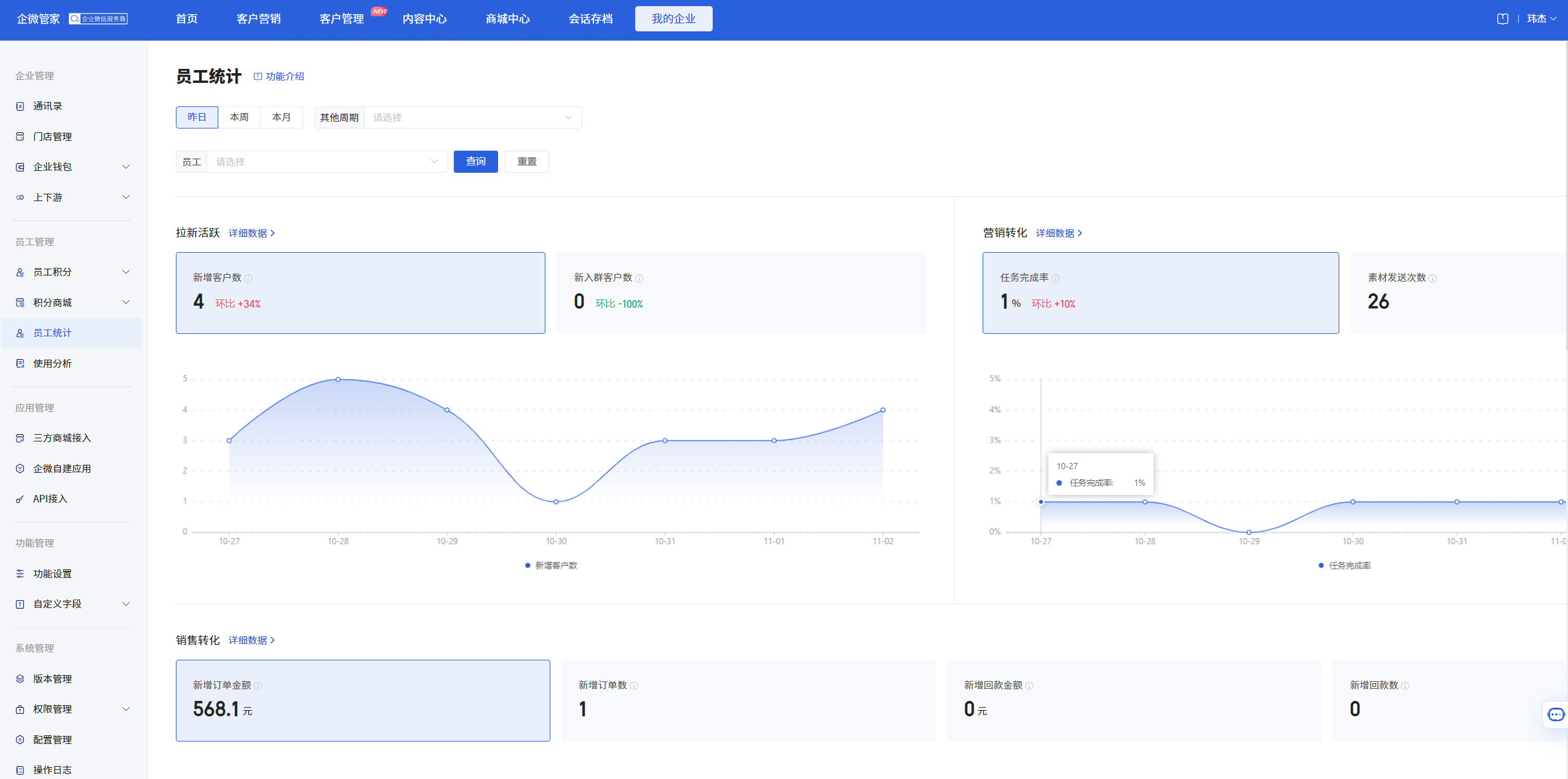
Task: Select 员工统计 in the sidebar
Action: pyautogui.click(x=71, y=333)
